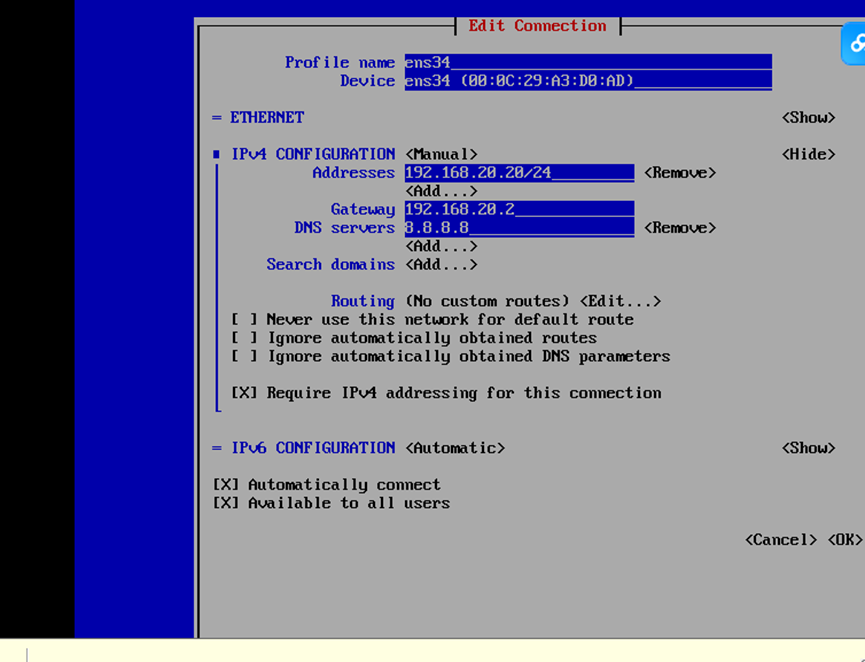Edit the Profile name field ens34
The height and width of the screenshot is (662, 865).
(x=588, y=62)
